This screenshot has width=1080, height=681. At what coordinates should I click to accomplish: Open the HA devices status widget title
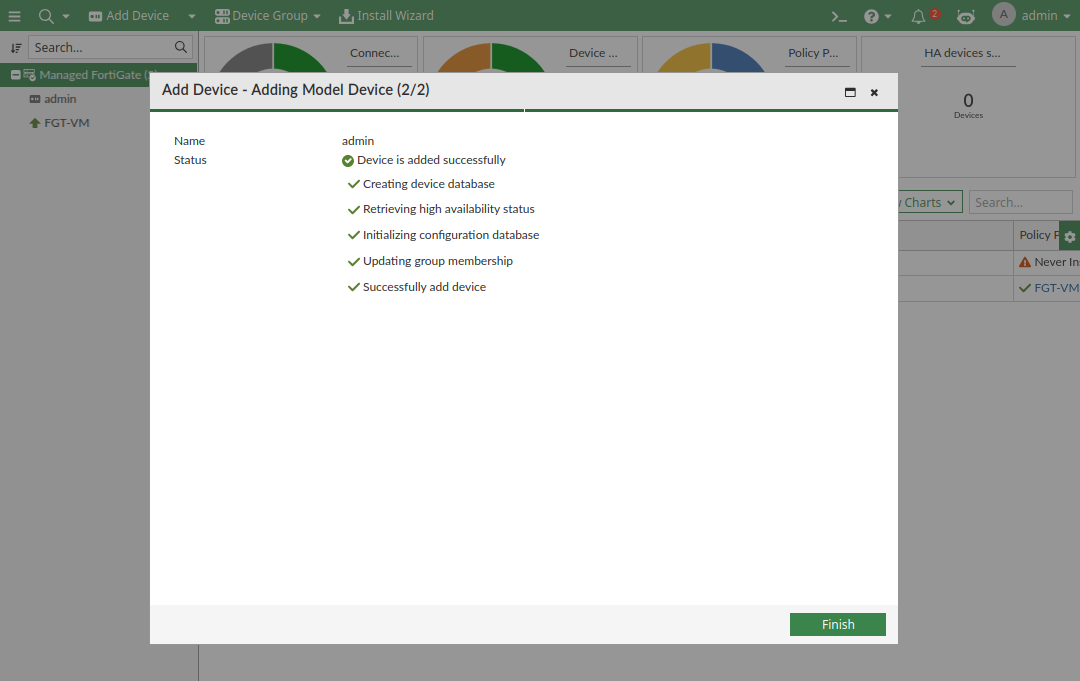[x=962, y=53]
